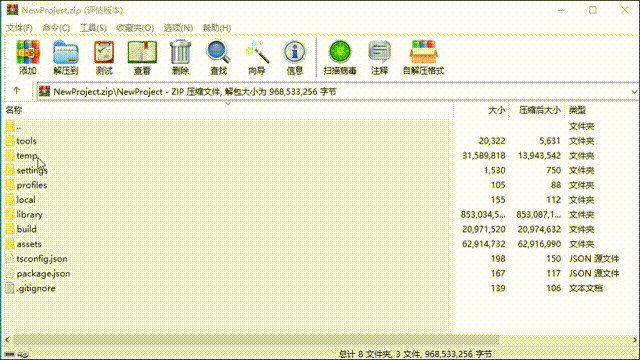This screenshot has height=360, width=640.
Task: Click the assets folder icon
Action: click(10, 244)
